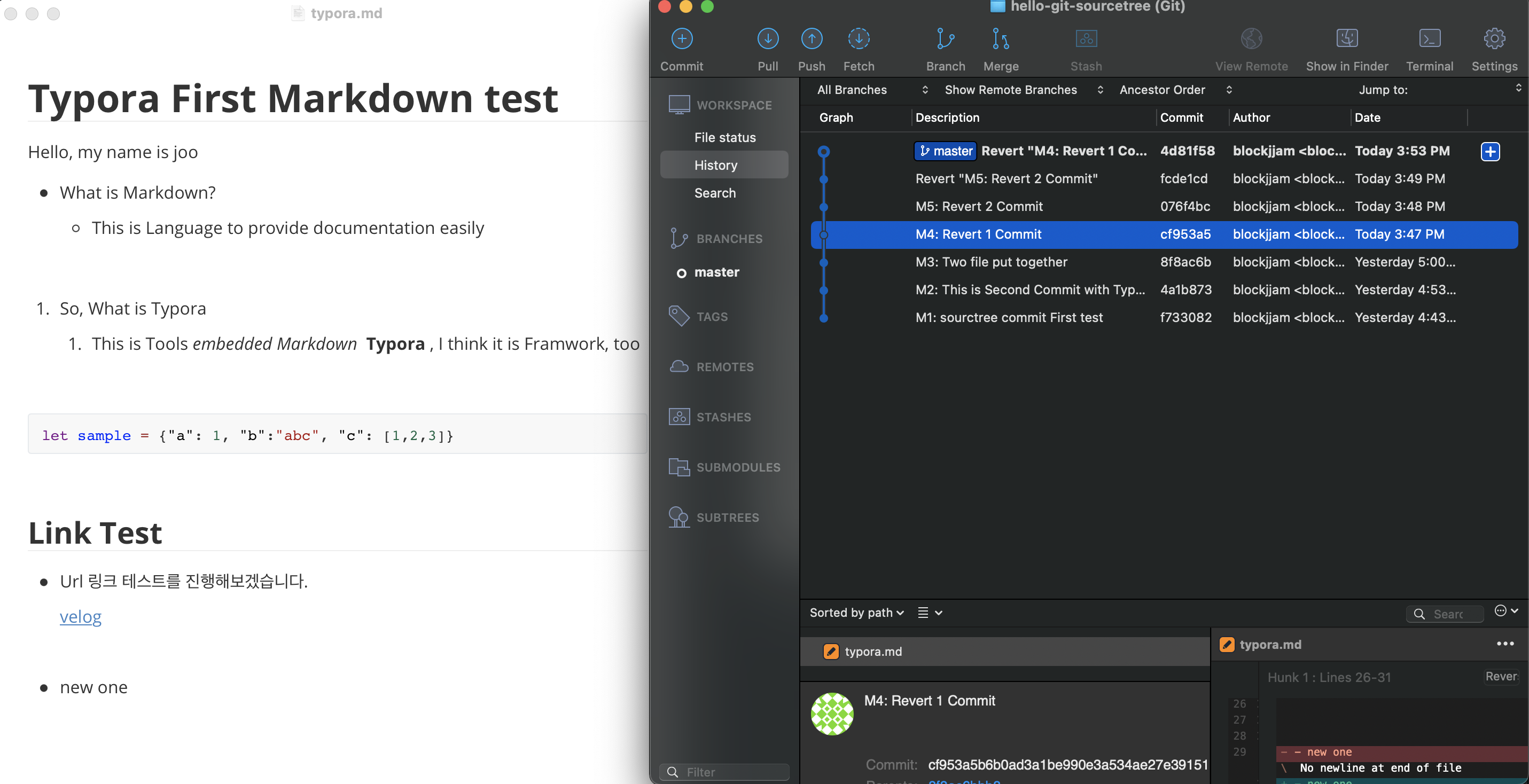Click the blue plus button on master row
This screenshot has width=1529, height=784.
[1490, 151]
